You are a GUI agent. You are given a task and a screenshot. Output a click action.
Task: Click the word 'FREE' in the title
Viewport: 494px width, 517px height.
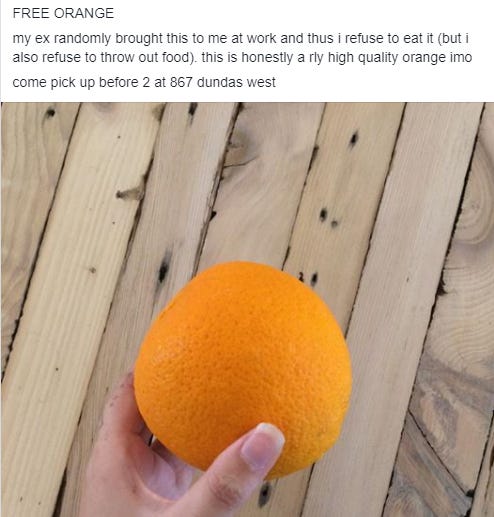pyautogui.click(x=31, y=13)
